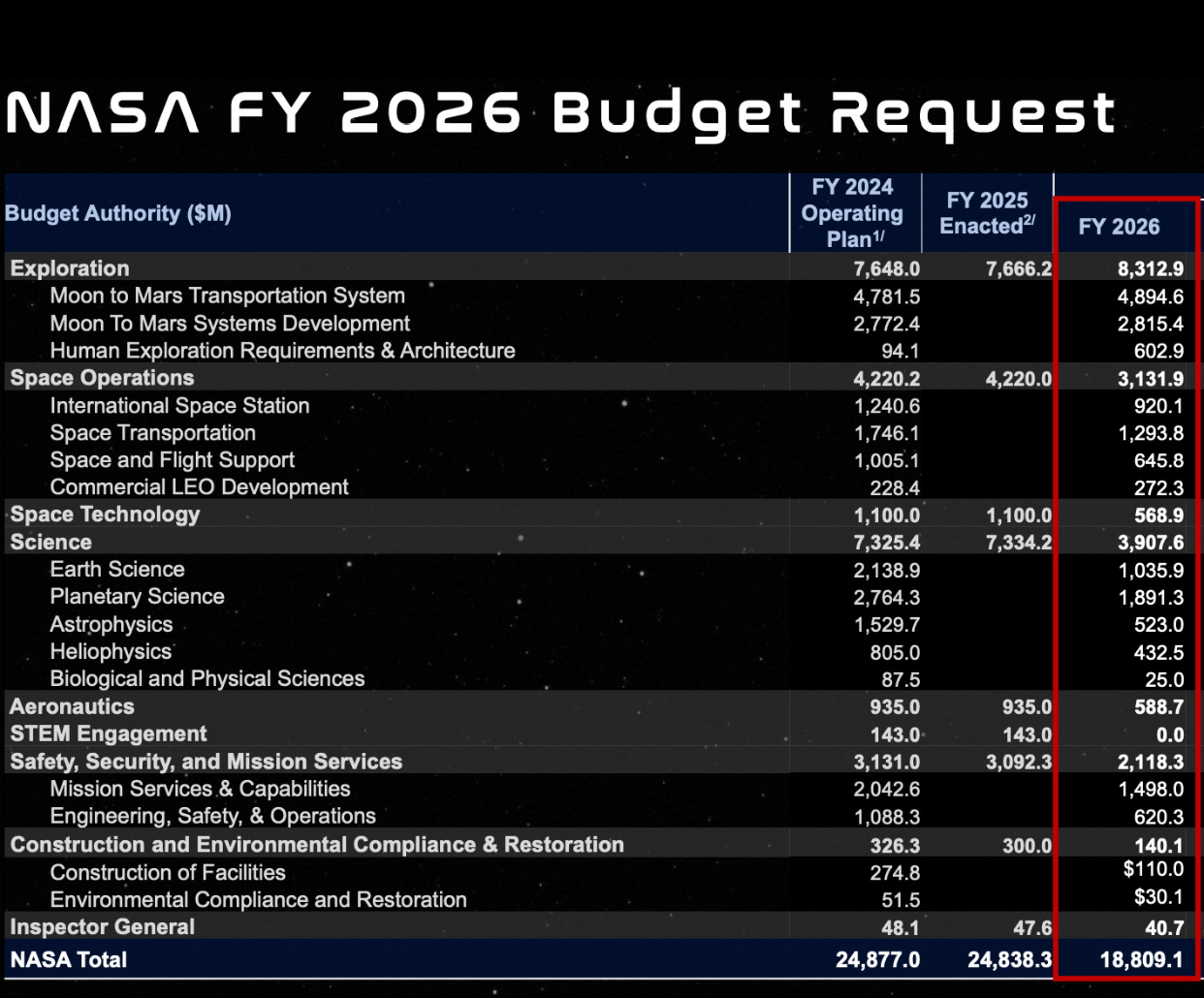Click the 'FY 2025 Enacted' column header
The image size is (1204, 998).
(x=987, y=213)
